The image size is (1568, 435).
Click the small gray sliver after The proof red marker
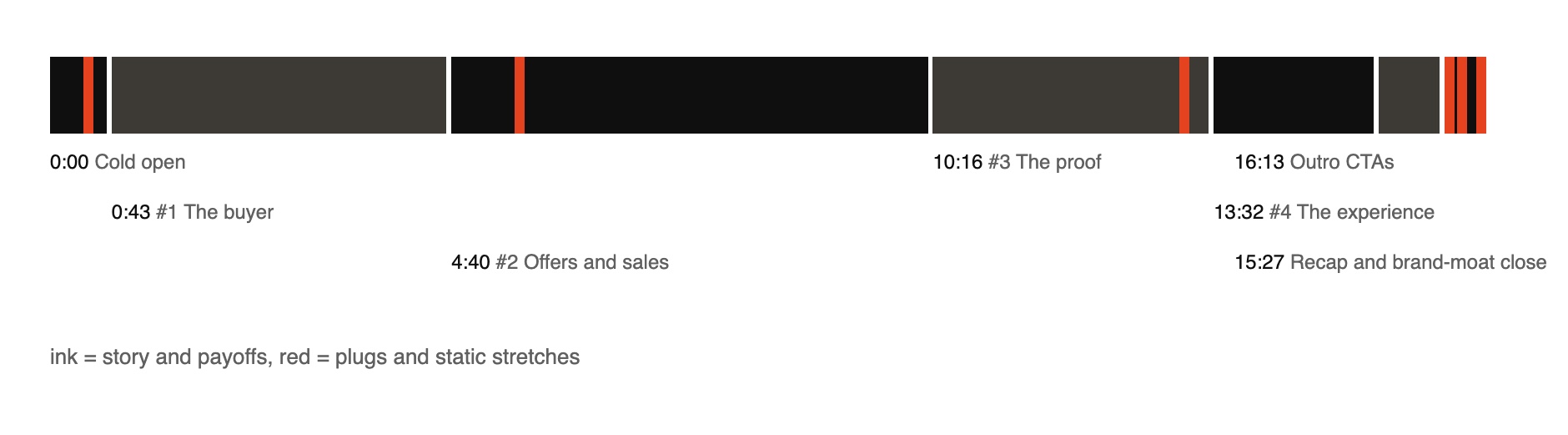tap(1199, 95)
